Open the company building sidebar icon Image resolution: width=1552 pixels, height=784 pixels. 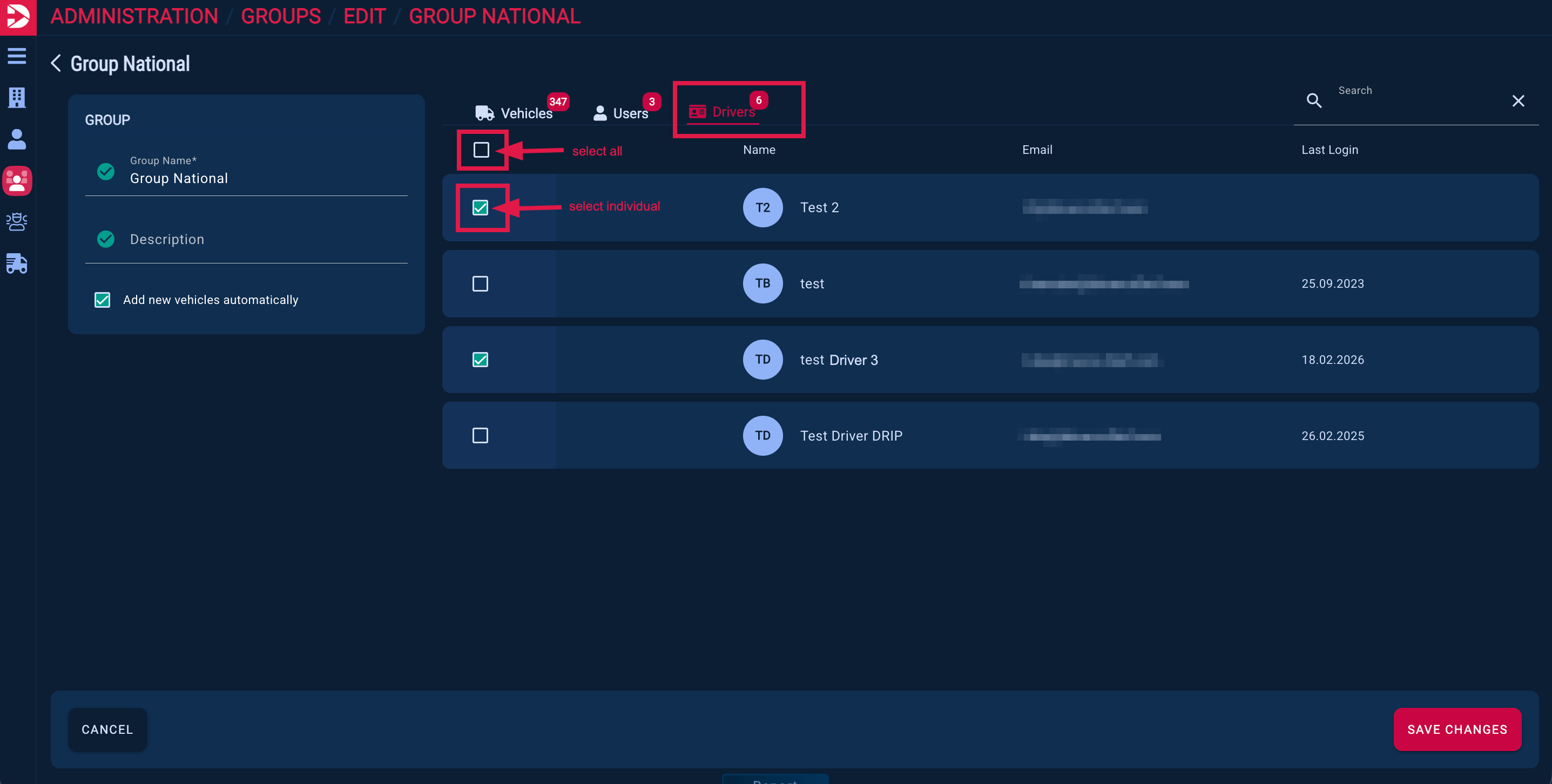(x=17, y=97)
